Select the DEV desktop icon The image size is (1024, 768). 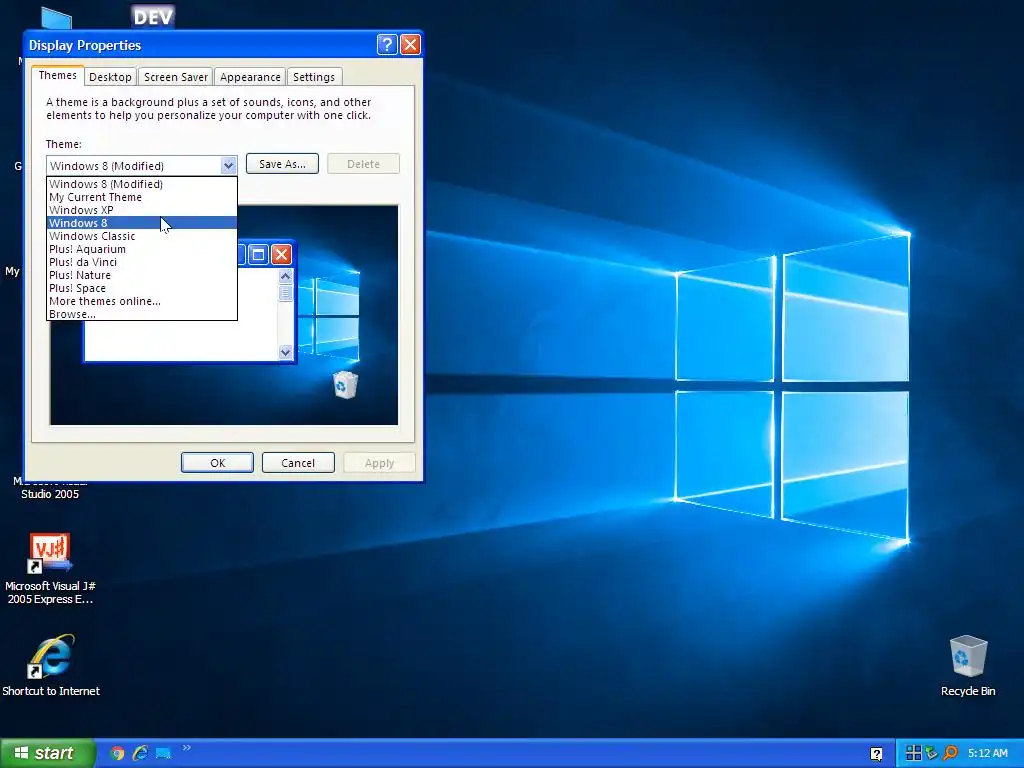tap(153, 16)
